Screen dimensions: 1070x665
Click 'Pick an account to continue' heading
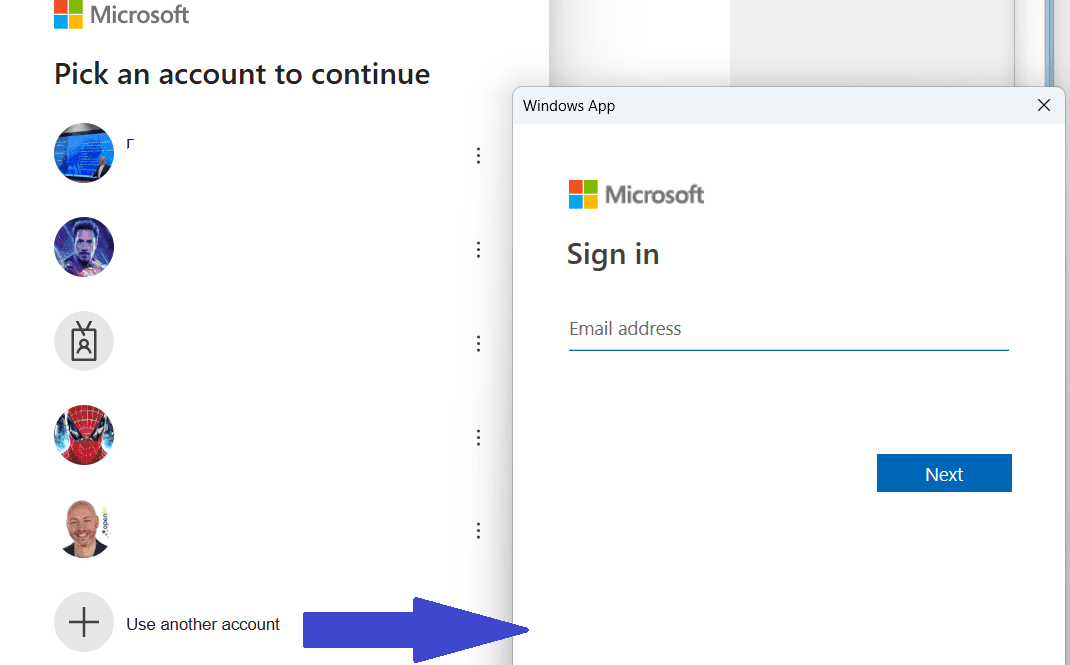242,74
